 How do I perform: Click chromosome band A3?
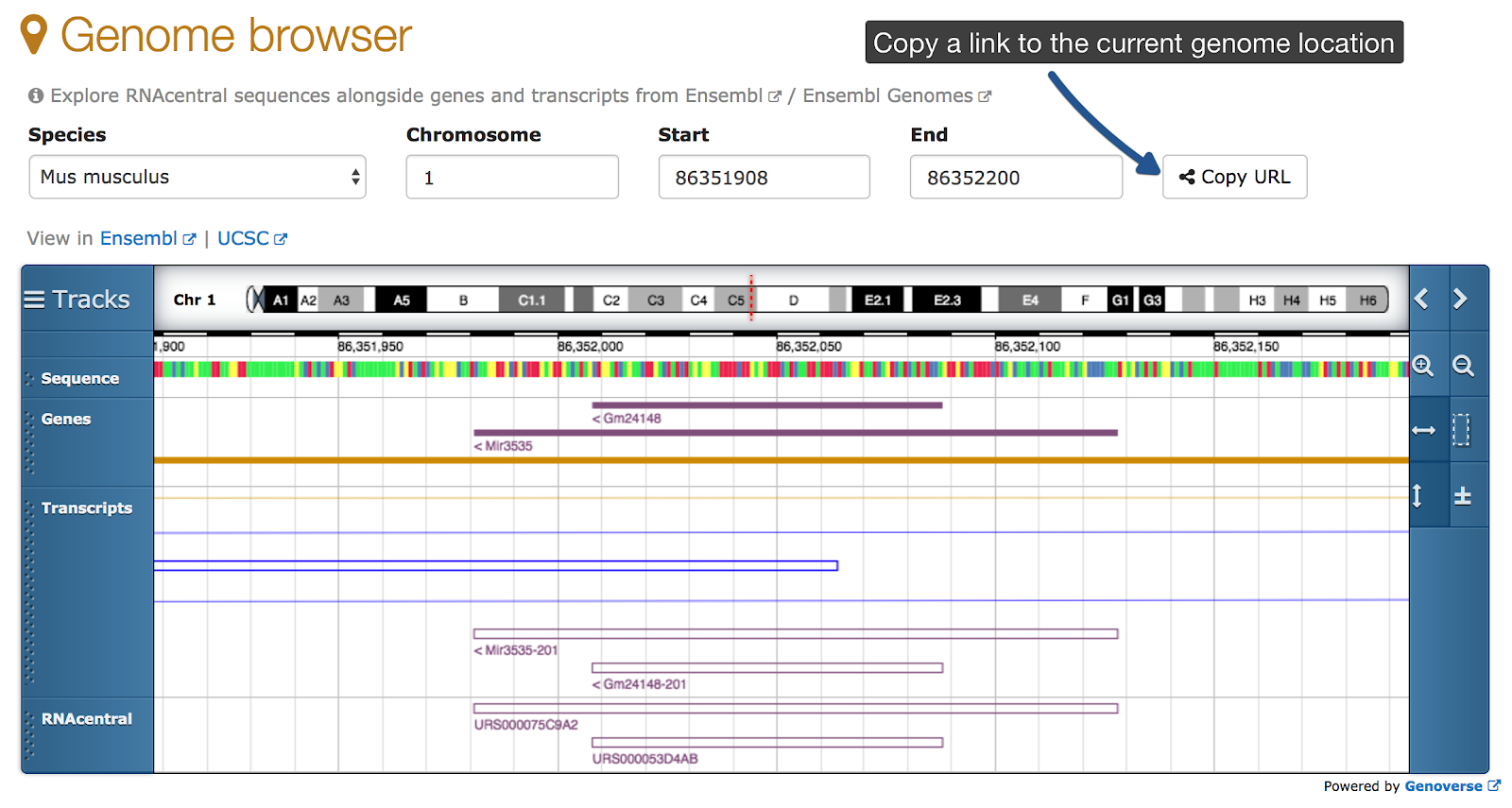coord(341,301)
